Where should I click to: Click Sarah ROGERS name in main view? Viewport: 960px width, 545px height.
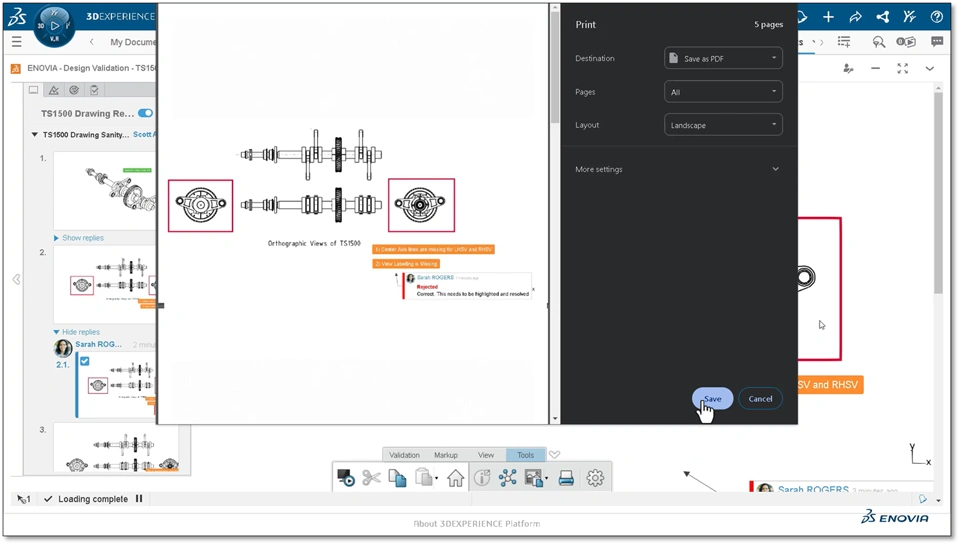tap(813, 489)
